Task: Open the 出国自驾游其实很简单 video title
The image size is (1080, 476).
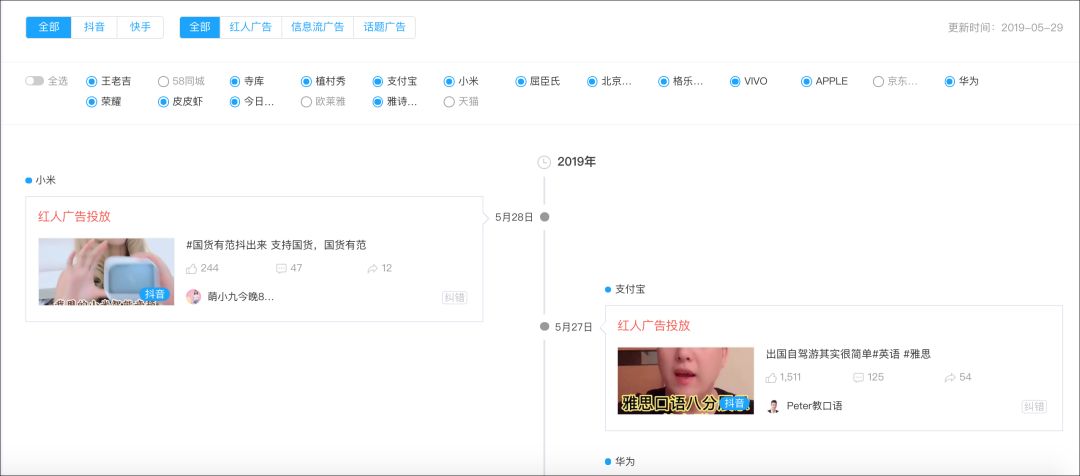Action: [849, 354]
